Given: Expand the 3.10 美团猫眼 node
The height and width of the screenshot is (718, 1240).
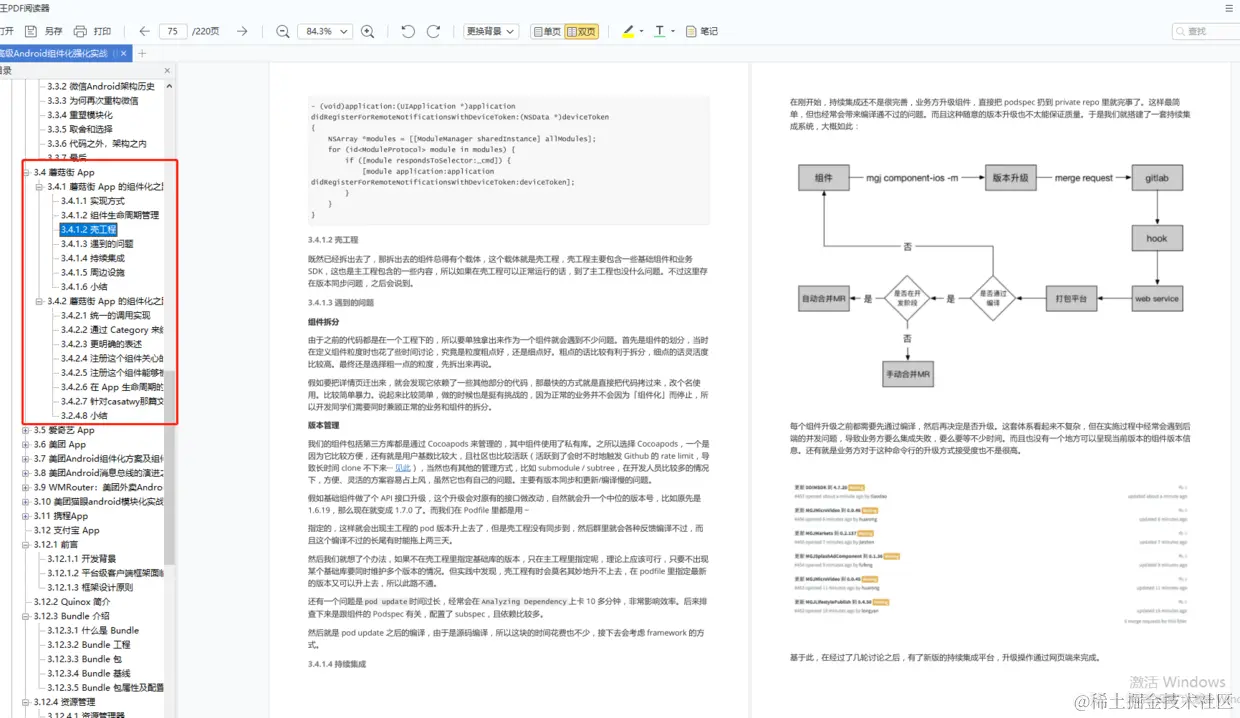Looking at the screenshot, I should pyautogui.click(x=26, y=502).
